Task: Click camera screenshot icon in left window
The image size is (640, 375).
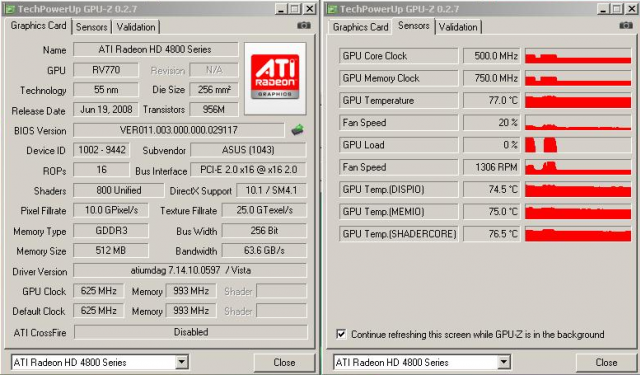Action: 304,26
